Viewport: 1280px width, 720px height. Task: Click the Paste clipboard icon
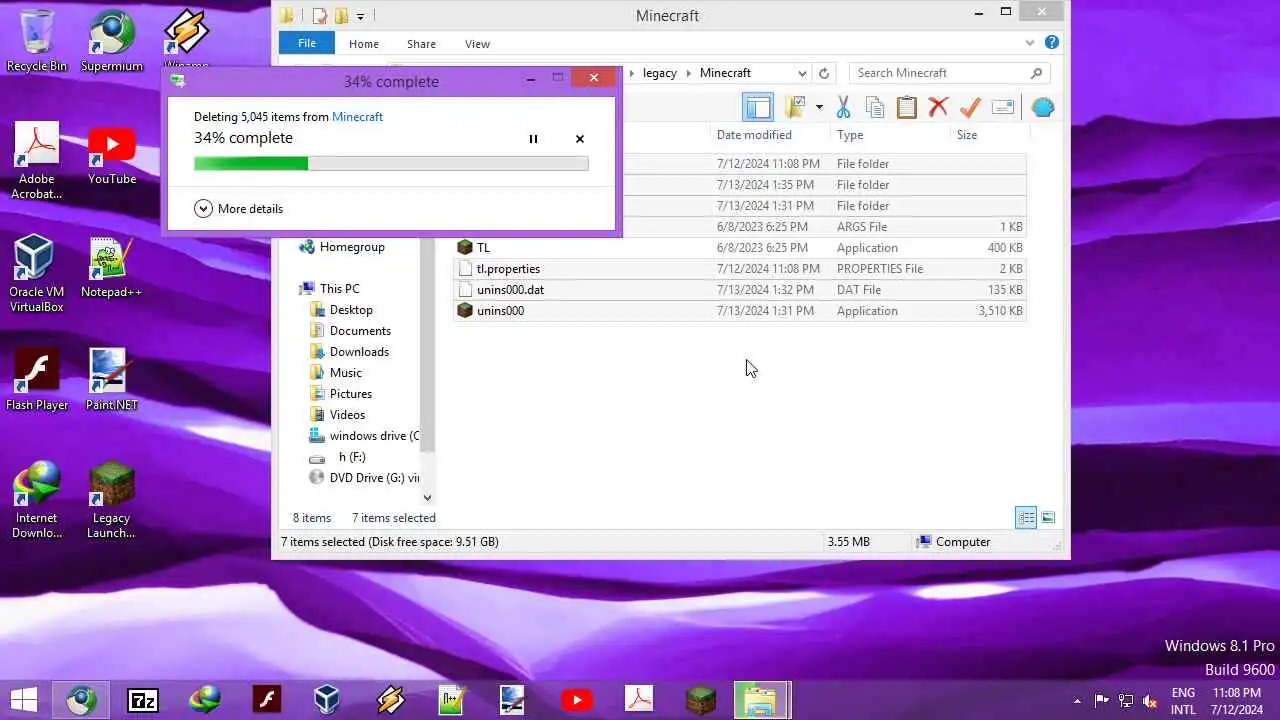click(x=907, y=107)
